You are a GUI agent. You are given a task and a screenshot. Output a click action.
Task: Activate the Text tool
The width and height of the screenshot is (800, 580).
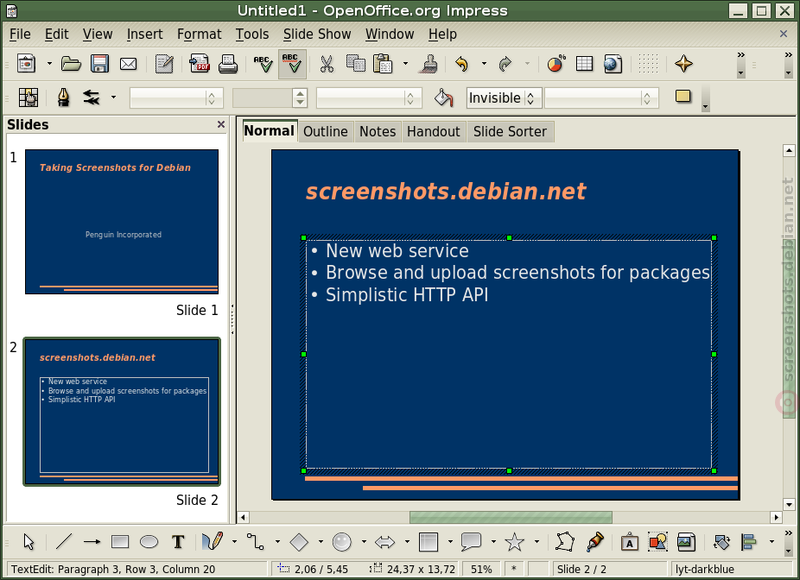(x=178, y=541)
